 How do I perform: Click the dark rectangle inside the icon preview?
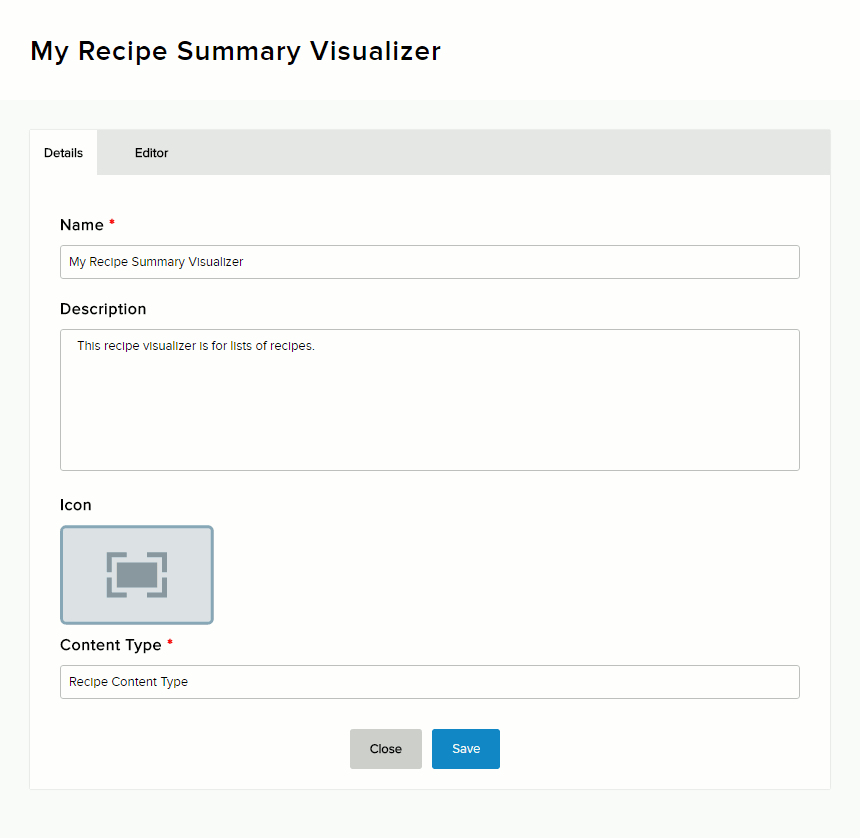[137, 575]
